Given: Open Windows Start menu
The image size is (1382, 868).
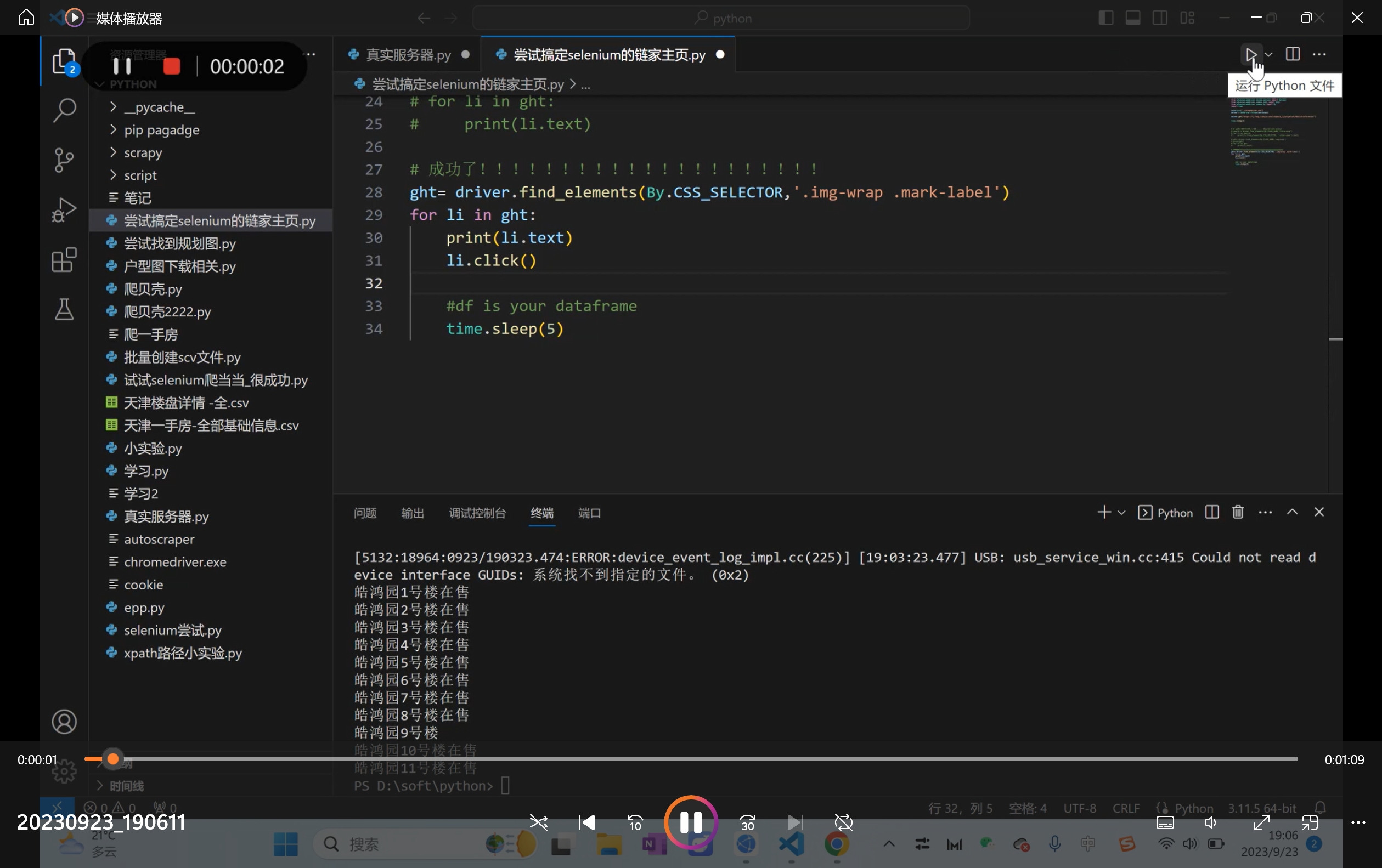Looking at the screenshot, I should (x=285, y=844).
